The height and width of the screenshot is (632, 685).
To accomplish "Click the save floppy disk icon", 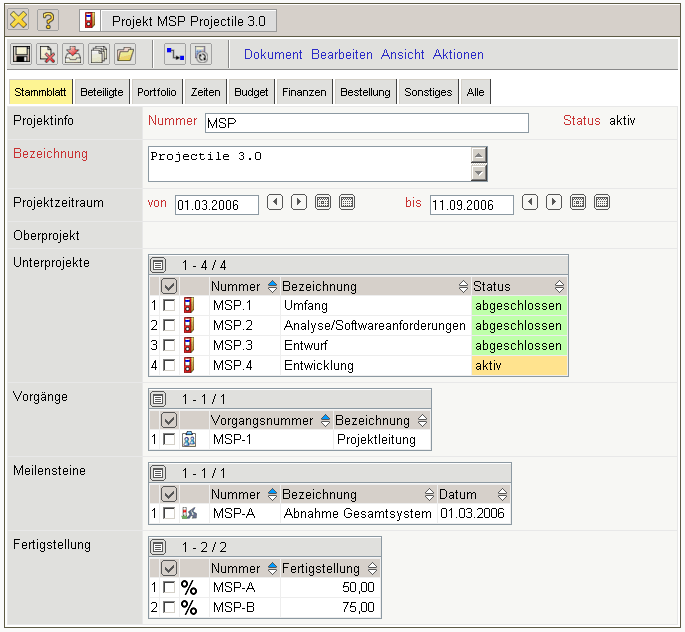I will [x=21, y=55].
